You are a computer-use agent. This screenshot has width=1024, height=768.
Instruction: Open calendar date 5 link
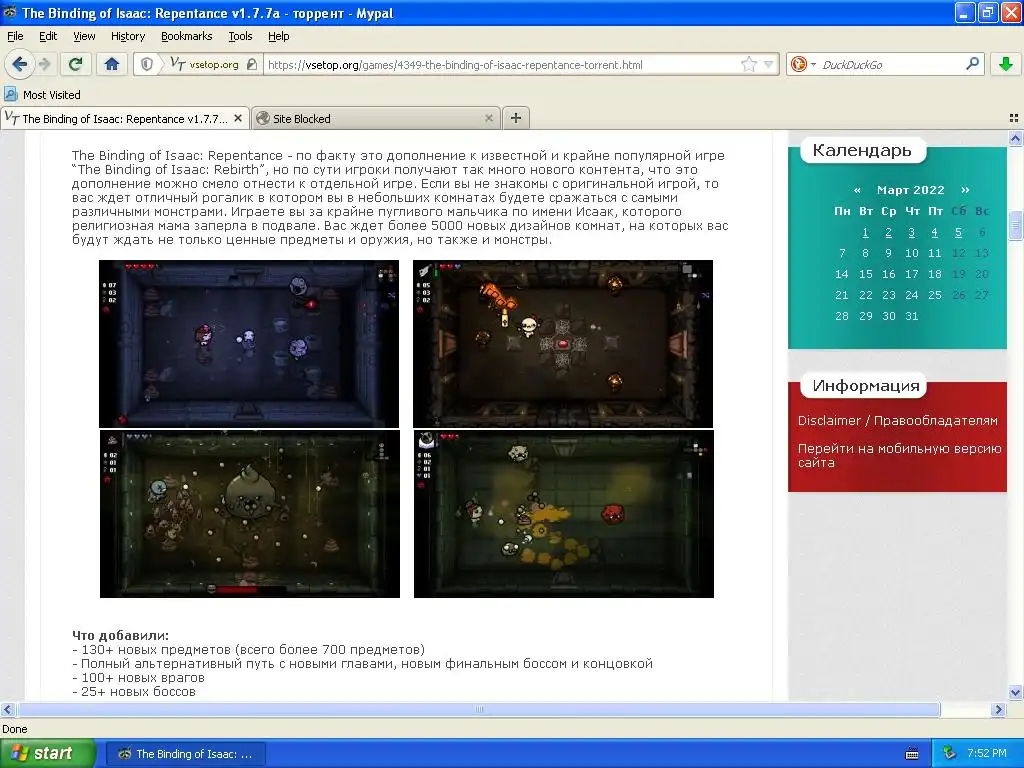(x=958, y=232)
